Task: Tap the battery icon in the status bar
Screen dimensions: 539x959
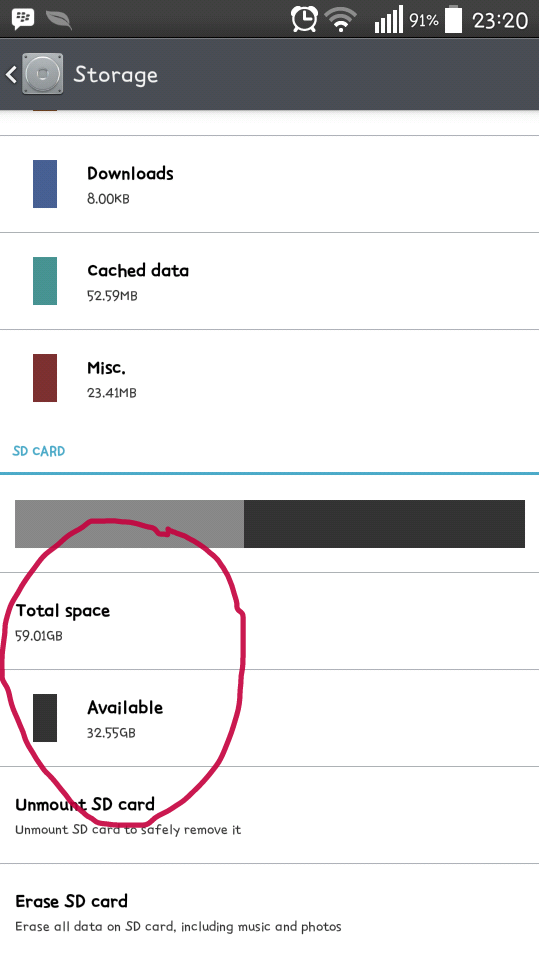Action: pos(453,19)
